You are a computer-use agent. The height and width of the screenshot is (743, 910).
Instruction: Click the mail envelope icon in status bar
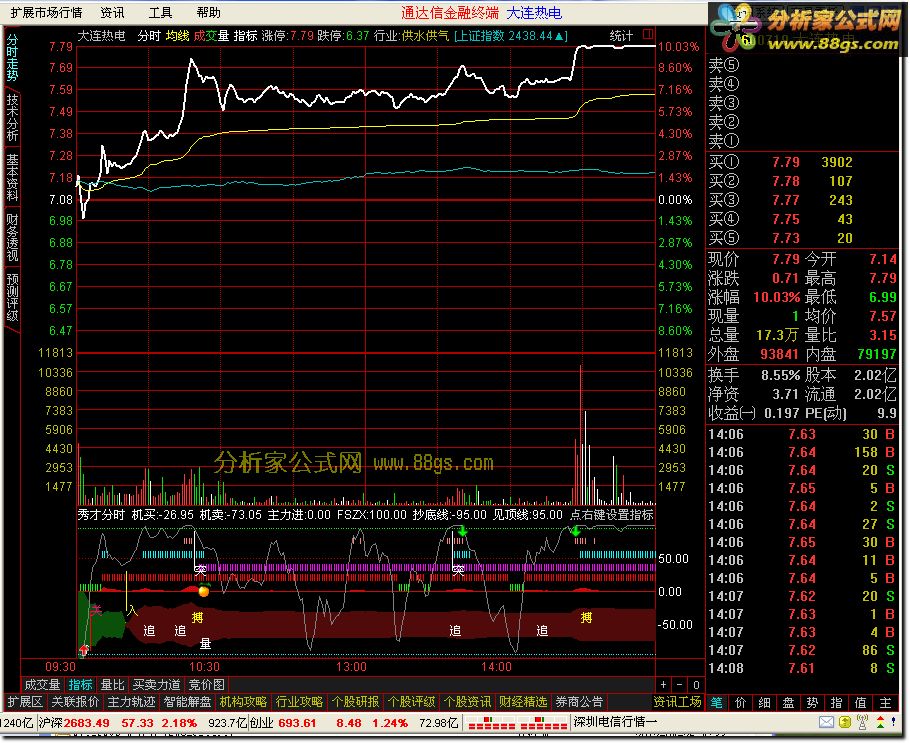click(826, 722)
